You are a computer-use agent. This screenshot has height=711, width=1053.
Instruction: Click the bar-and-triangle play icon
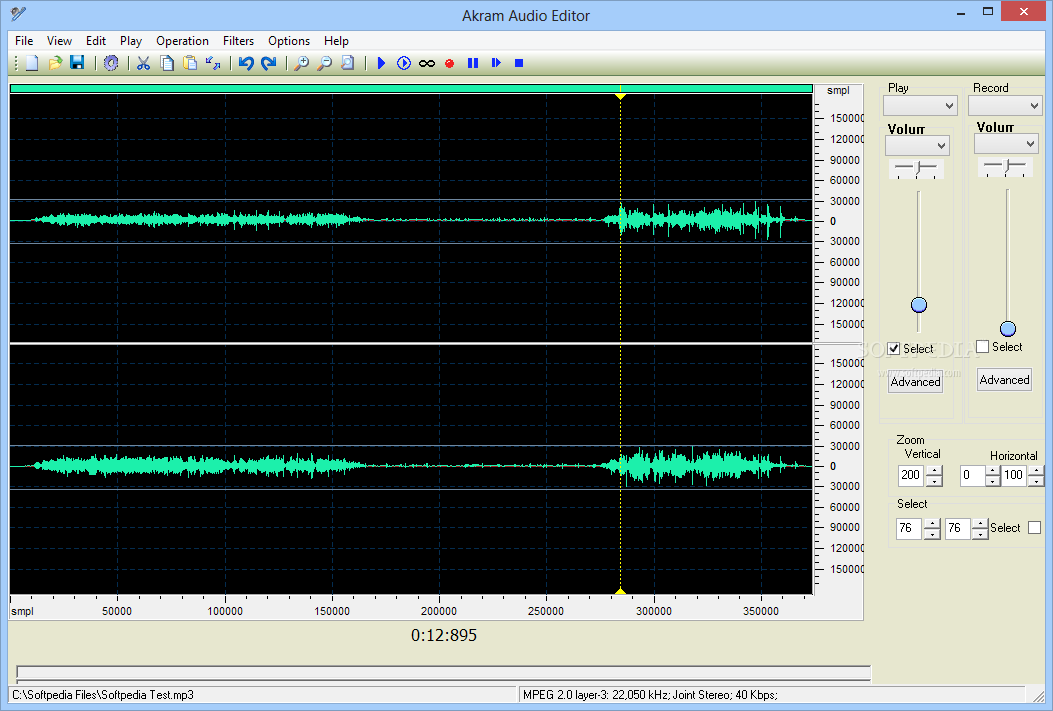pyautogui.click(x=496, y=63)
